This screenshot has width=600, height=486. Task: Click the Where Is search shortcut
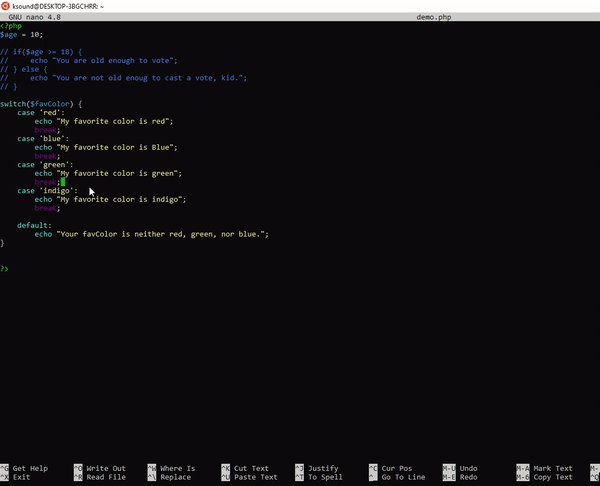177,468
